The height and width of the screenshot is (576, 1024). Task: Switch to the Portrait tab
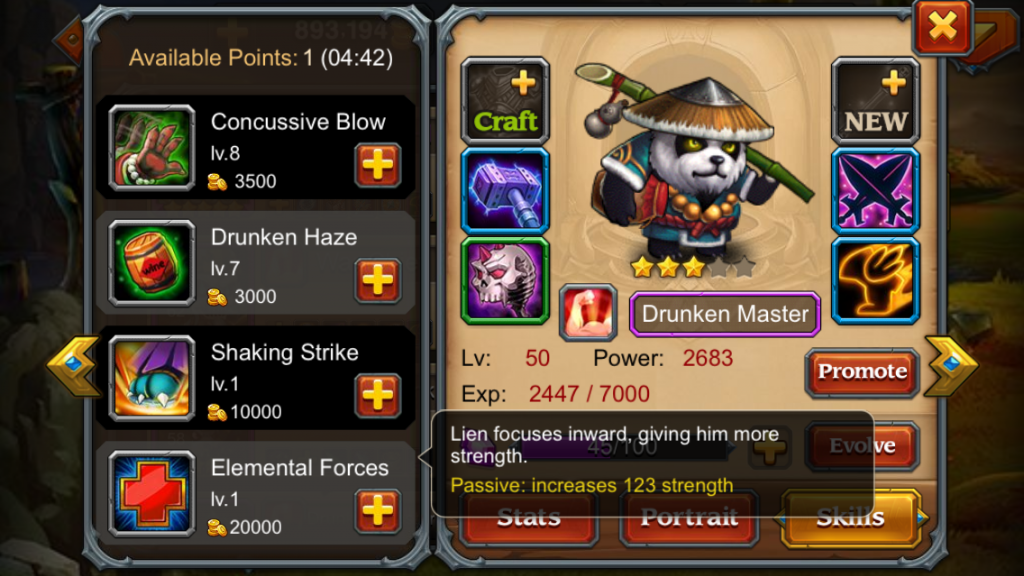tap(690, 519)
